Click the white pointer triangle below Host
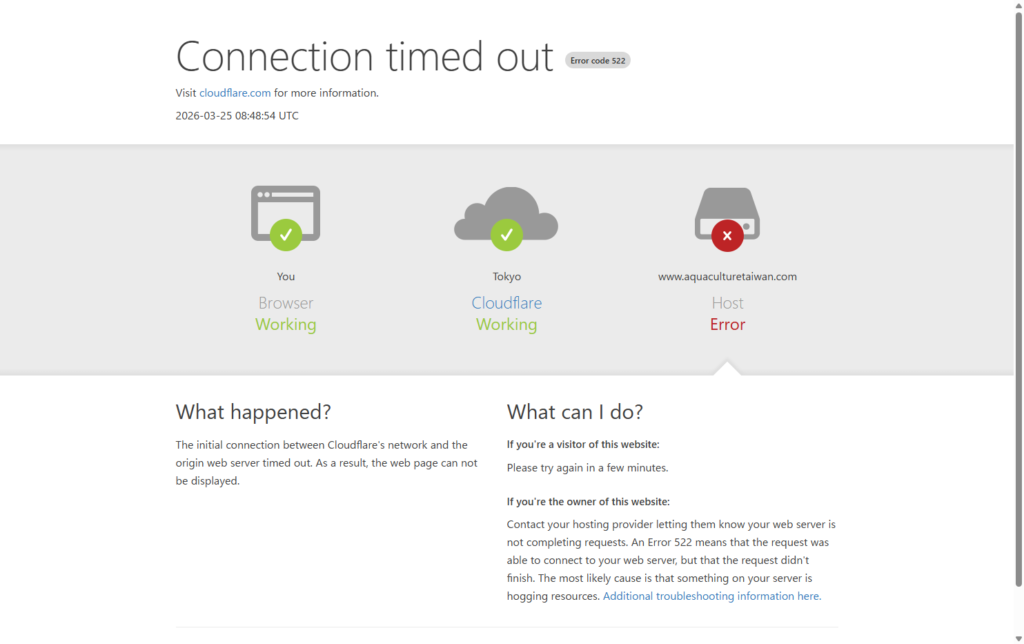 [x=728, y=368]
